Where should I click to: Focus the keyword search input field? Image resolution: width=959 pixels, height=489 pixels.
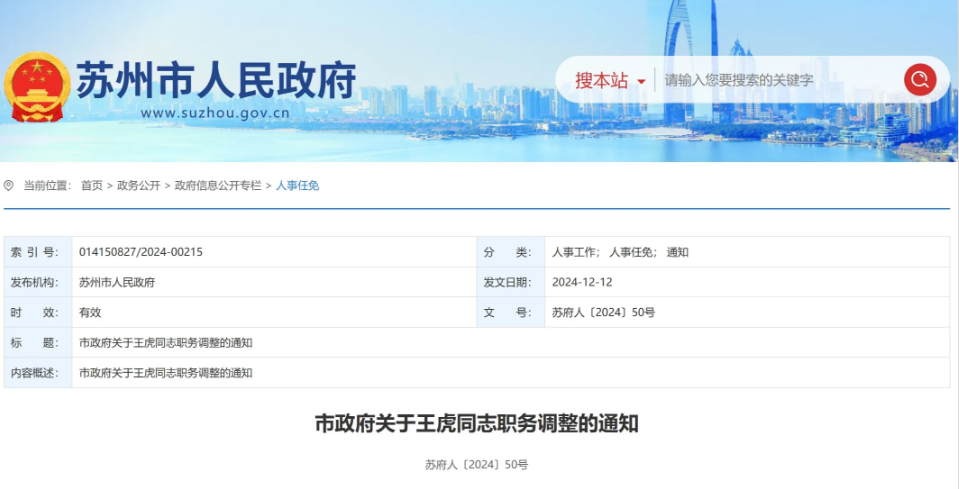tap(778, 80)
